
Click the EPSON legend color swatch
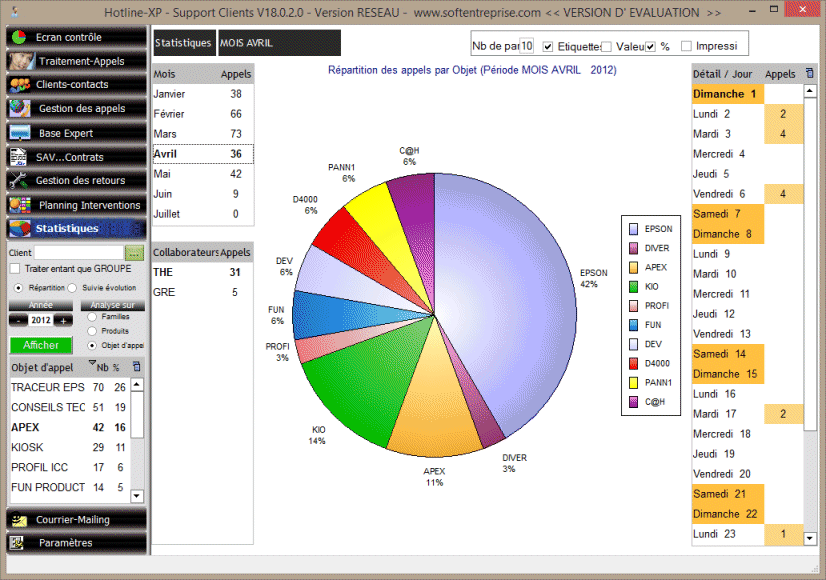[x=633, y=229]
